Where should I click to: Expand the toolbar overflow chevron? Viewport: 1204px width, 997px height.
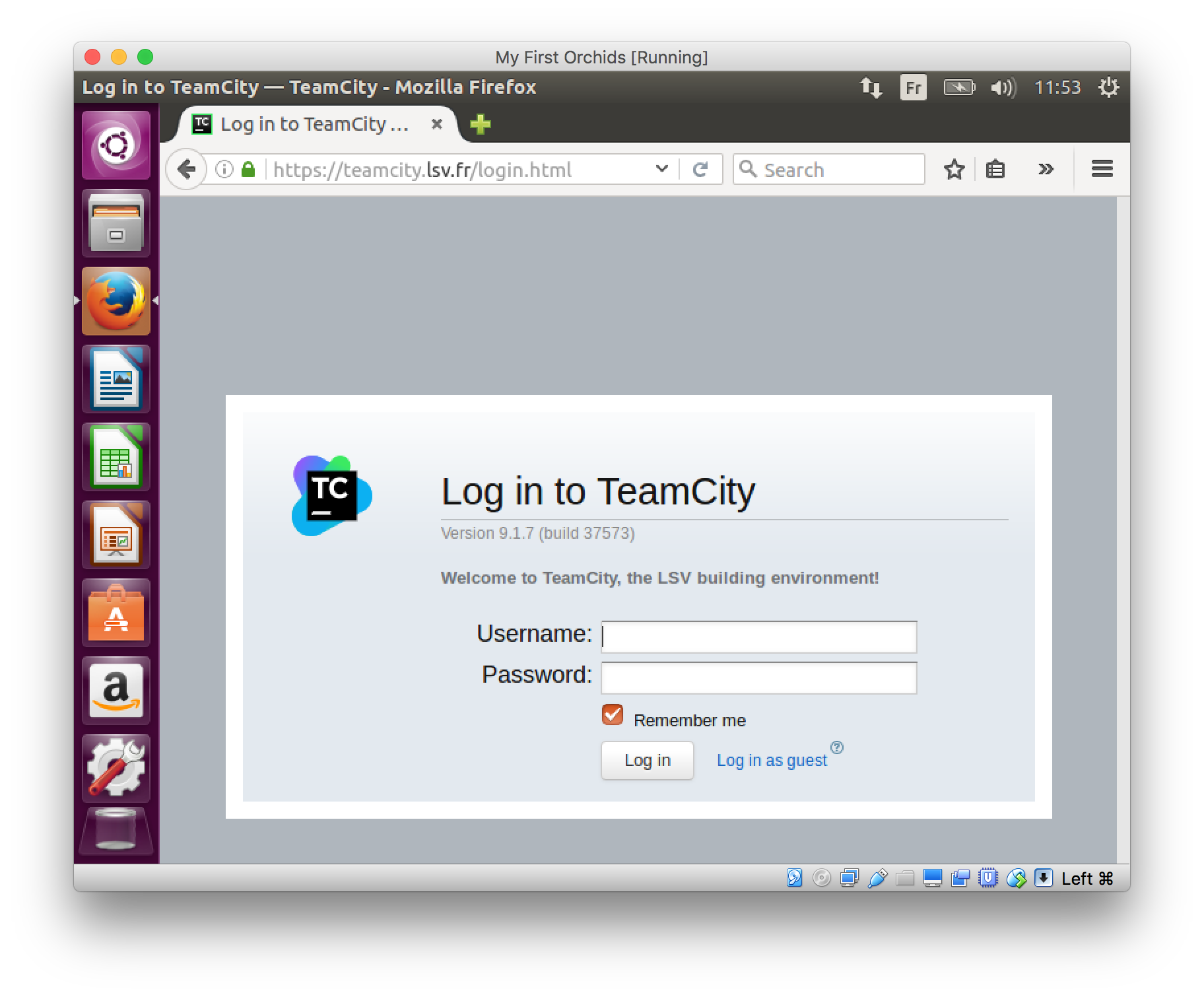point(1046,170)
